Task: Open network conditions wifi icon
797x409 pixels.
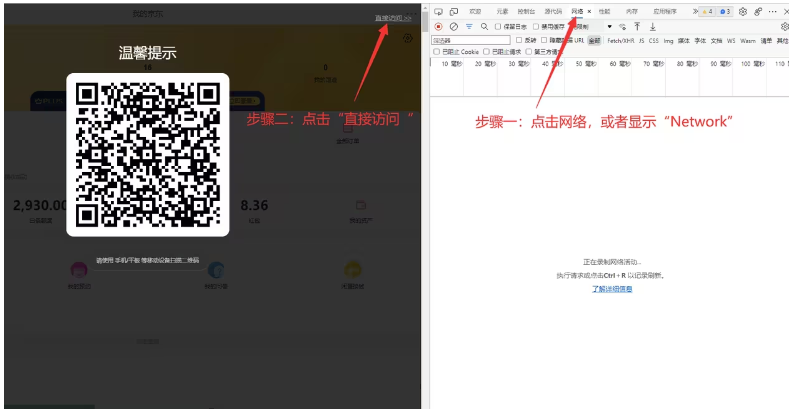Action: (x=623, y=26)
